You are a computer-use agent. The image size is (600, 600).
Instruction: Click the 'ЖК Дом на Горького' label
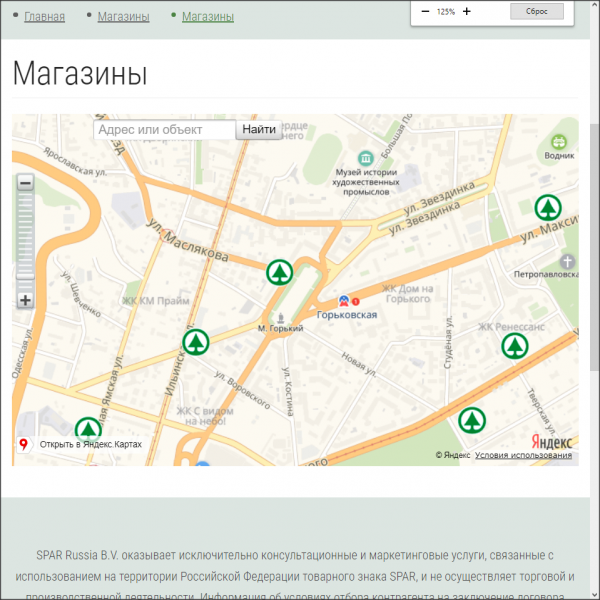pos(408,293)
